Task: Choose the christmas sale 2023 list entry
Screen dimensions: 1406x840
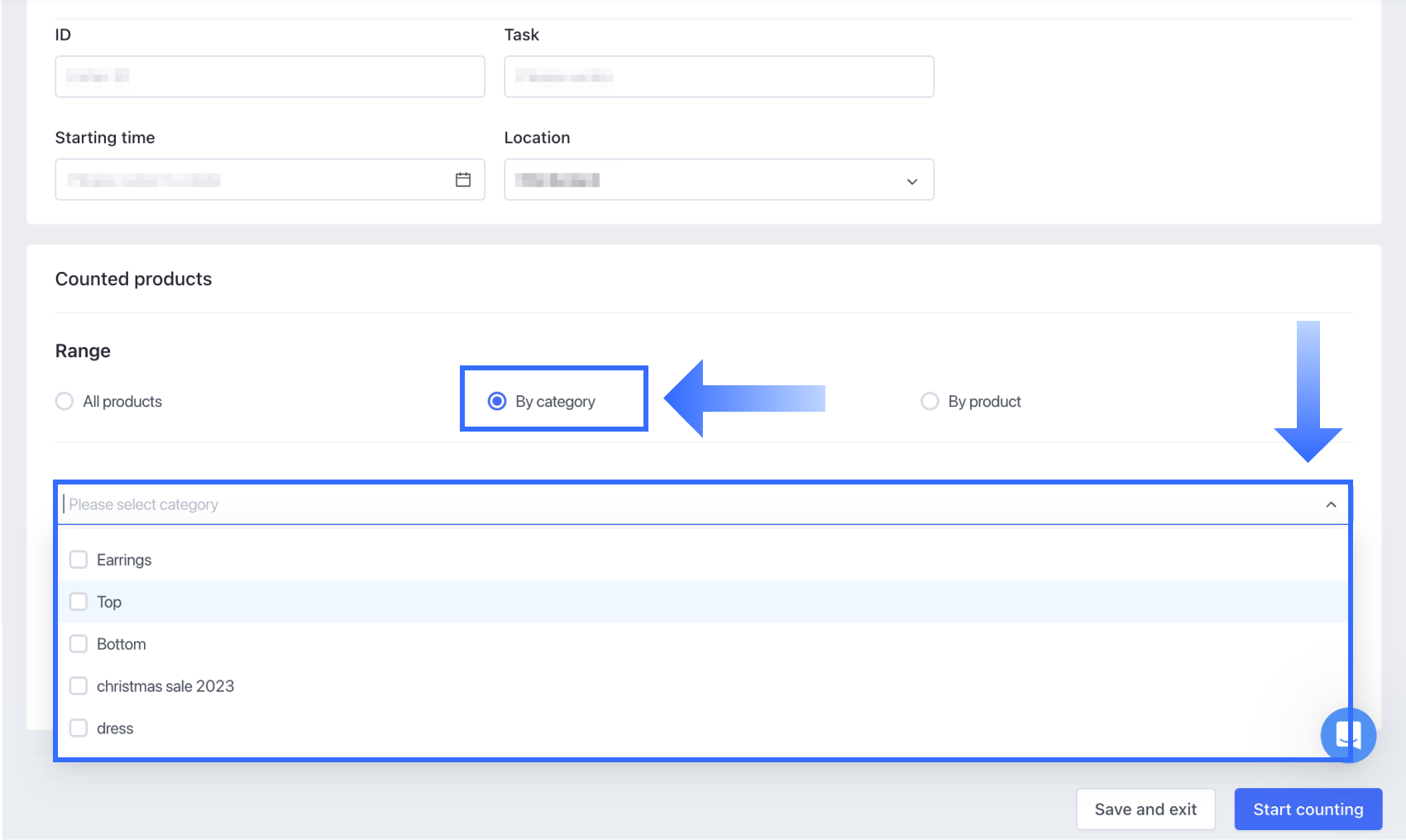Action: (x=165, y=686)
